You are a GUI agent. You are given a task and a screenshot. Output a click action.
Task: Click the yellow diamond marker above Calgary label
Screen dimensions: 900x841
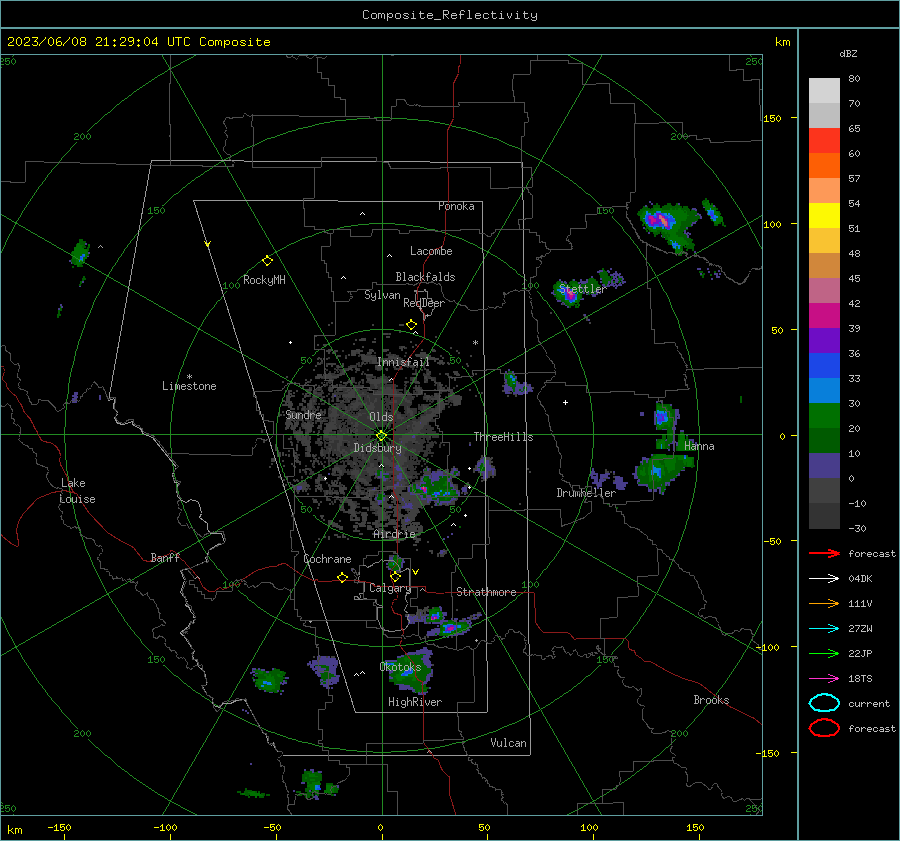395,576
